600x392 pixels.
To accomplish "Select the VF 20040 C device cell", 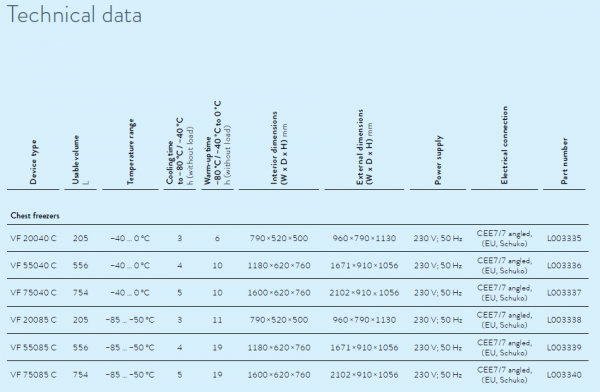I will pos(33,238).
